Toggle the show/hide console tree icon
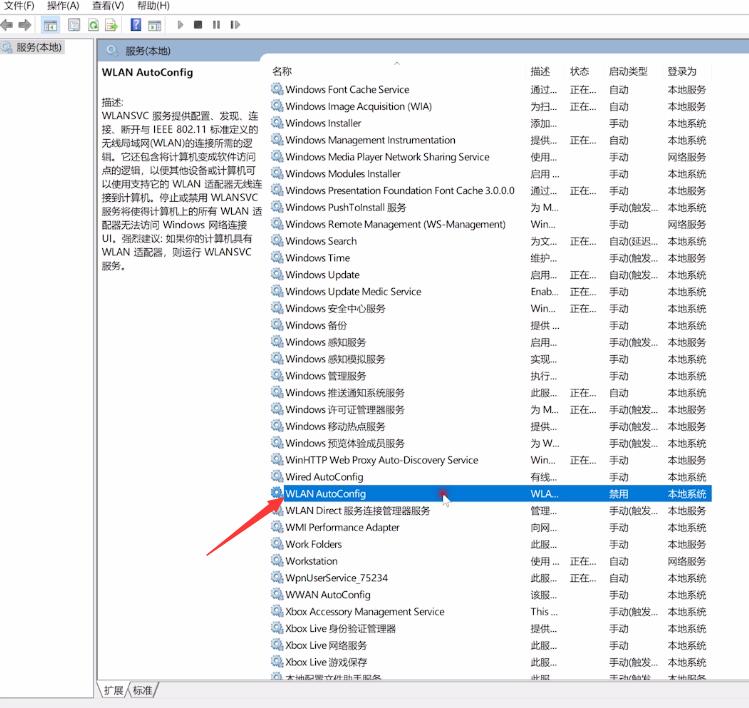The width and height of the screenshot is (749, 708). pyautogui.click(x=50, y=25)
